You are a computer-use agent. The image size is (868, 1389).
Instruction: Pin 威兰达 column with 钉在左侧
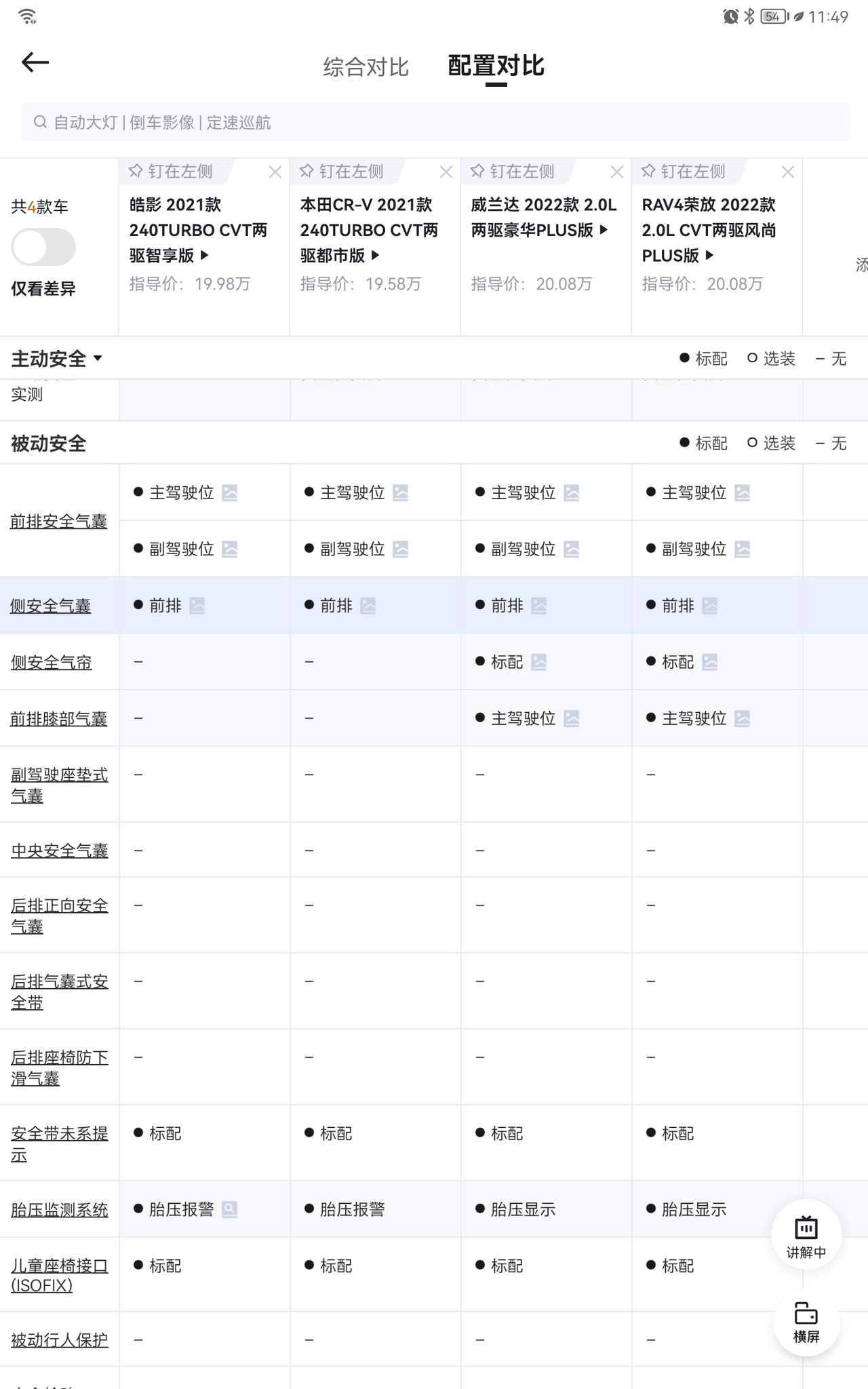[x=513, y=172]
